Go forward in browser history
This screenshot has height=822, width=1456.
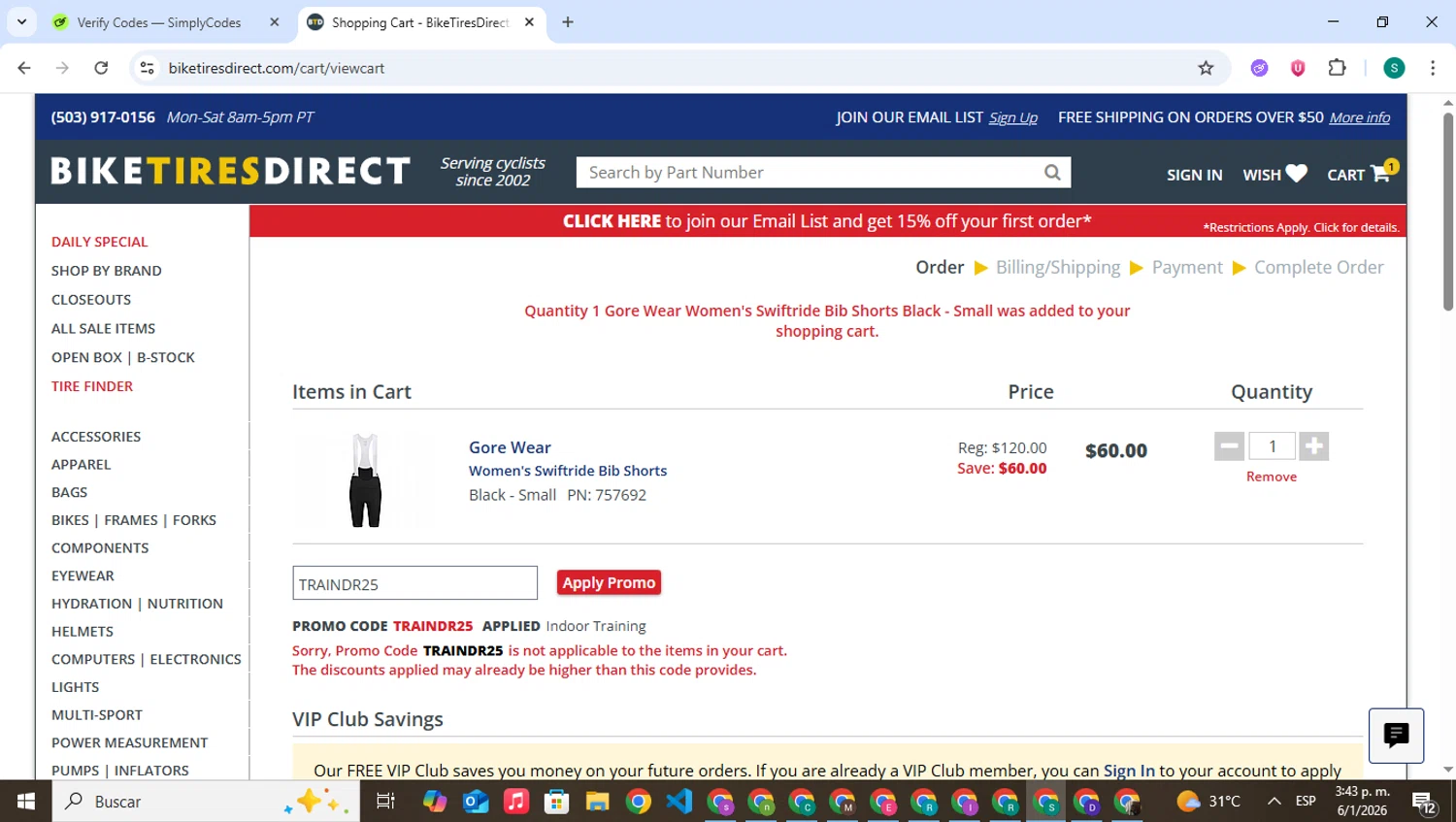click(x=62, y=68)
